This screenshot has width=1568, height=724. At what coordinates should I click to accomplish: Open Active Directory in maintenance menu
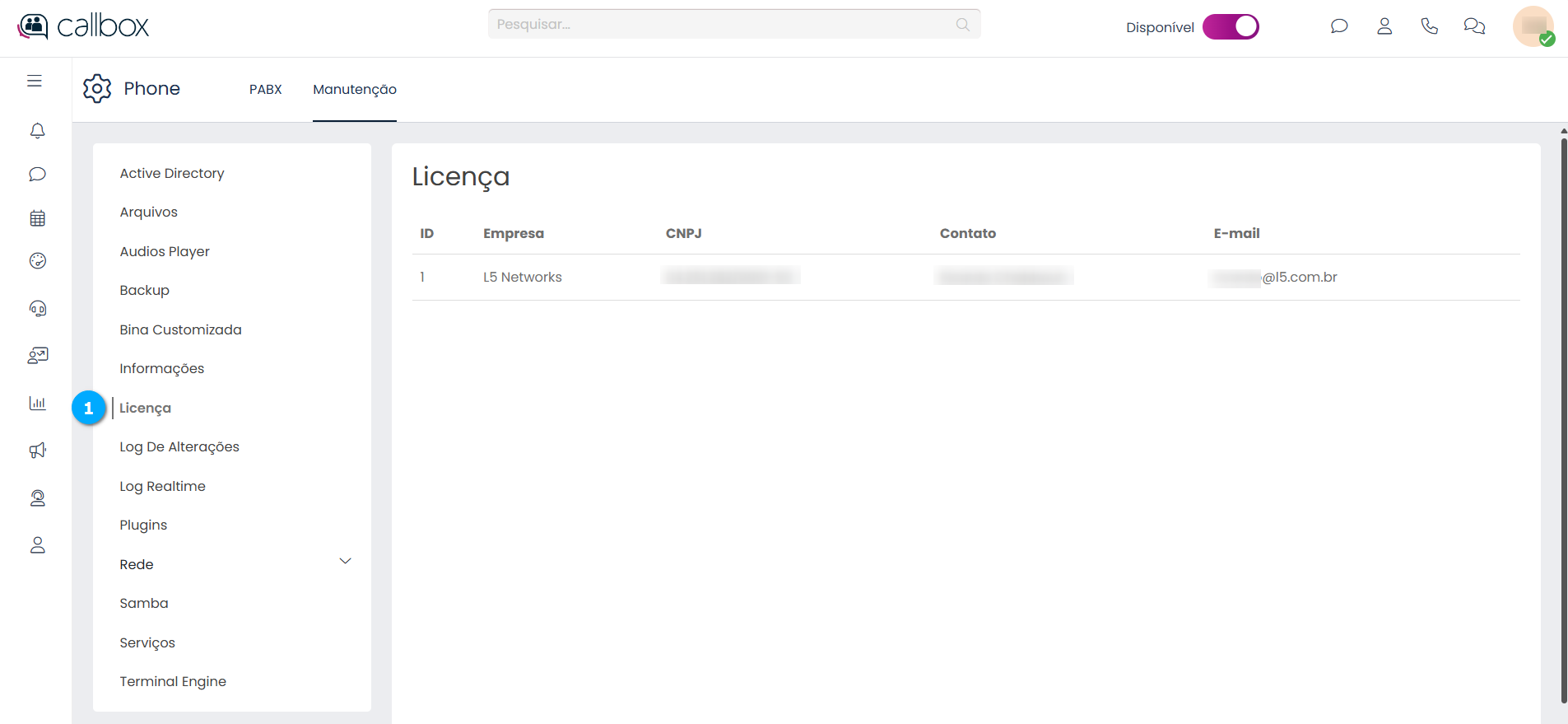171,173
